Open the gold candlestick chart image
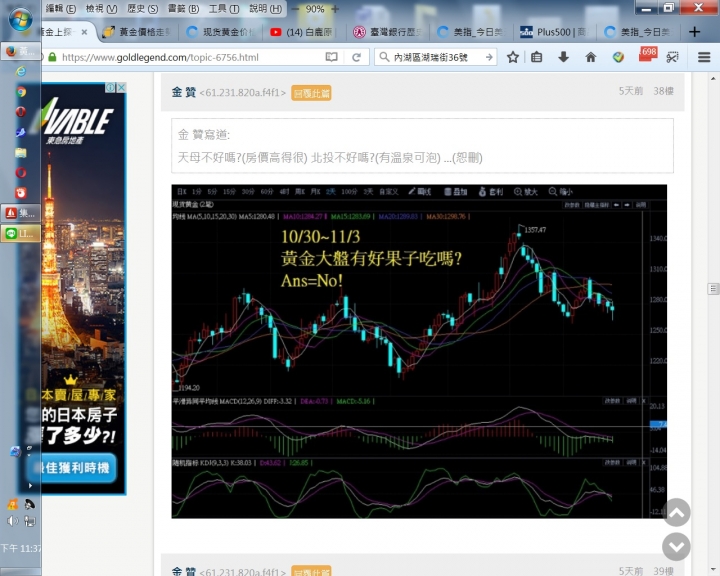This screenshot has height=576, width=720. [x=419, y=351]
